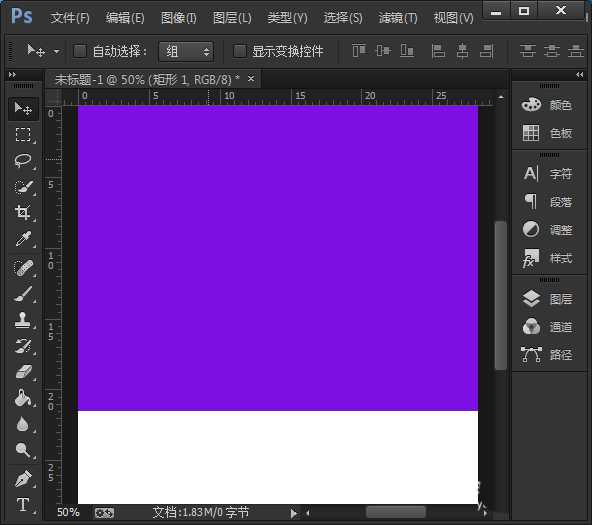This screenshot has height=525, width=592.
Task: Select the Paint Bucket tool
Action: (23, 398)
